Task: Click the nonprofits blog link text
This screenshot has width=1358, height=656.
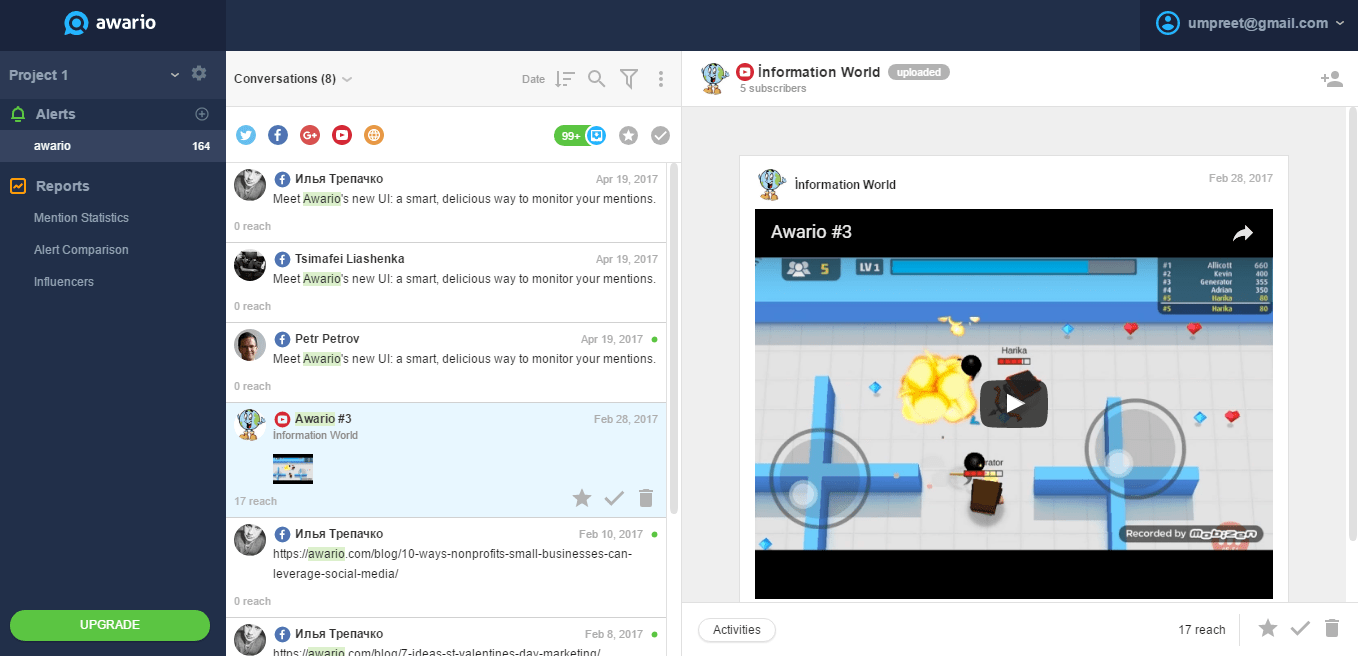Action: (452, 564)
